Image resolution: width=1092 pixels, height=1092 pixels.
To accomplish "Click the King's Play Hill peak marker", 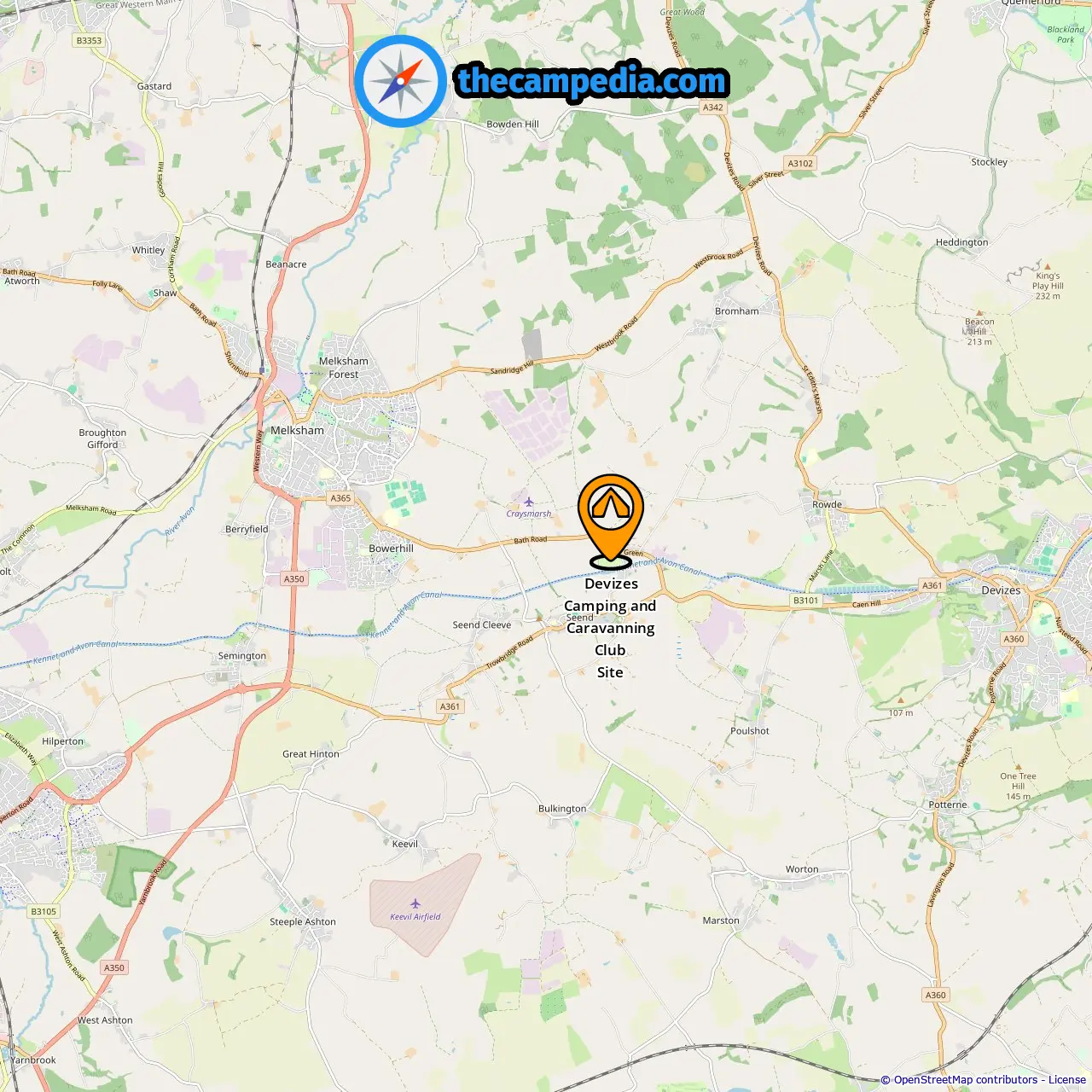I will [x=1048, y=266].
